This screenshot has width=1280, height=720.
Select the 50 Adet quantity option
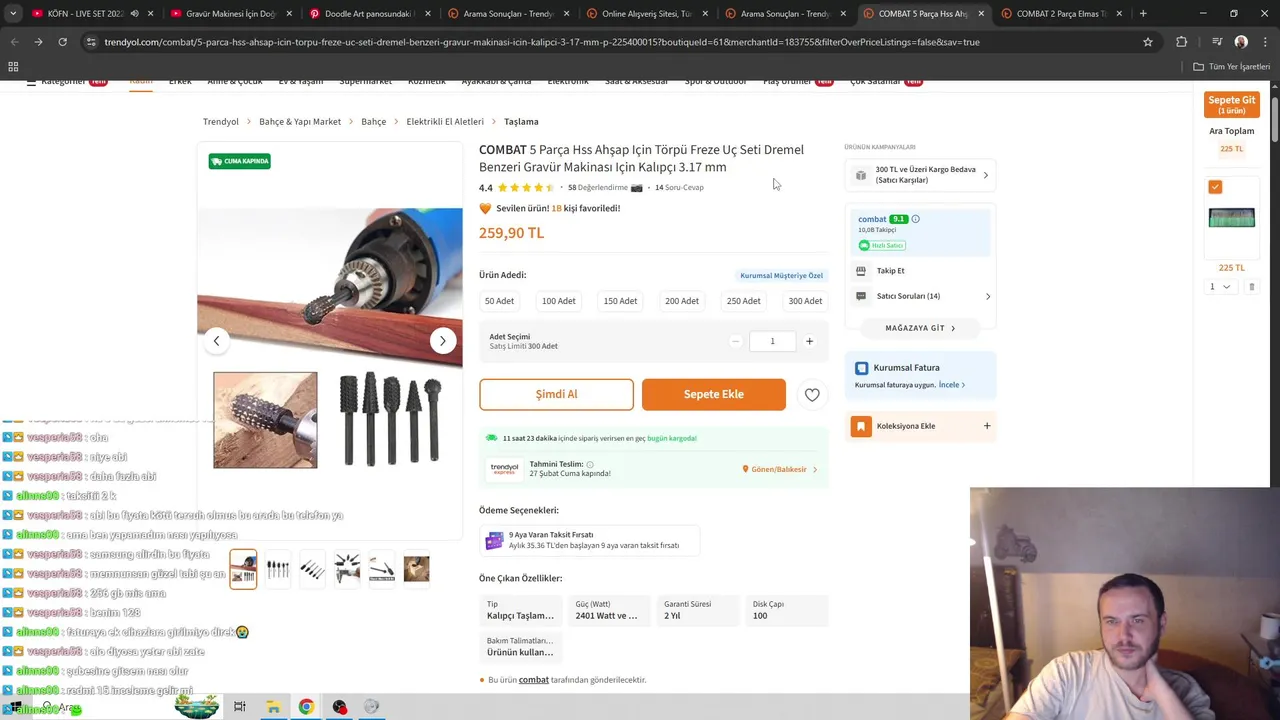(x=499, y=301)
